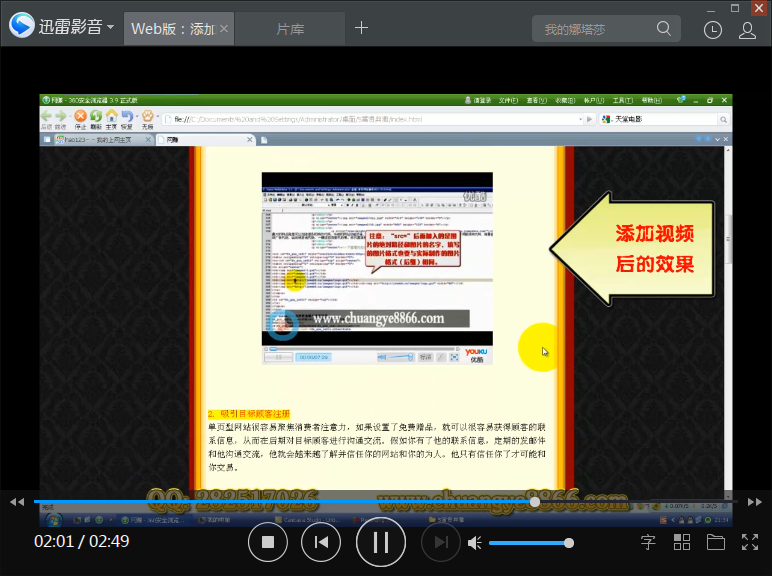The width and height of the screenshot is (772, 576).
Task: Expand the 迅雷影音 main menu dropdown
Action: (109, 27)
